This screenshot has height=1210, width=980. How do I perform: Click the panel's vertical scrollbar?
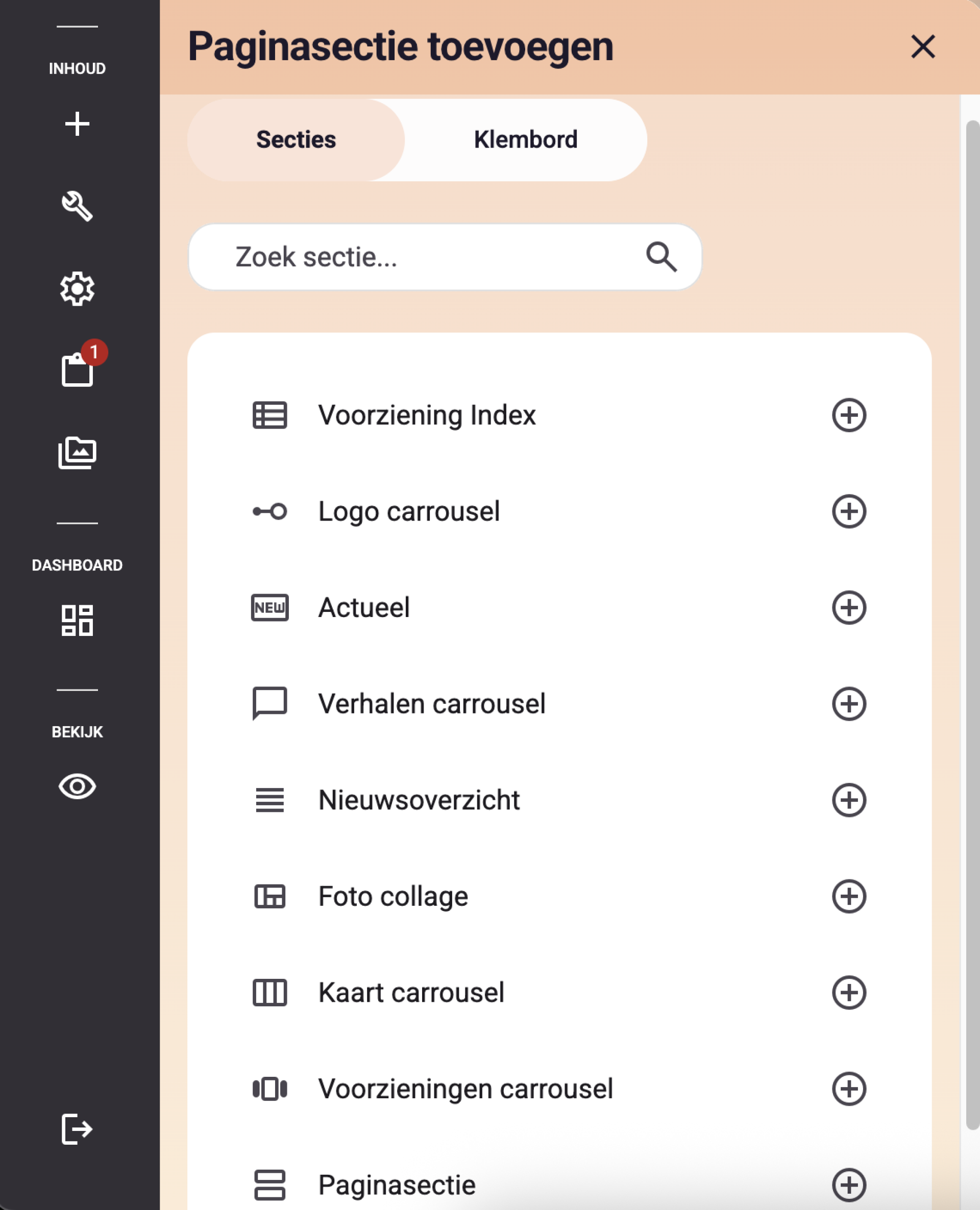[x=972, y=624]
